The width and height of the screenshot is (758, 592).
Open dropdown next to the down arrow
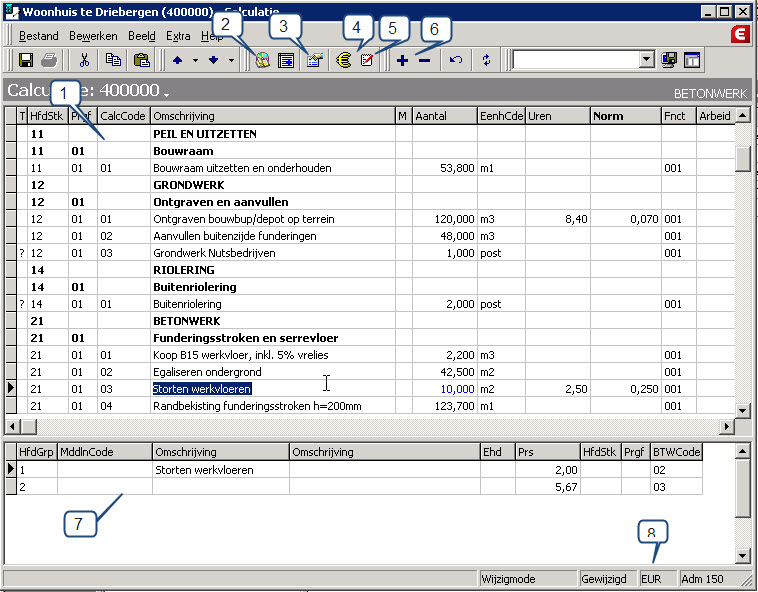click(x=232, y=61)
